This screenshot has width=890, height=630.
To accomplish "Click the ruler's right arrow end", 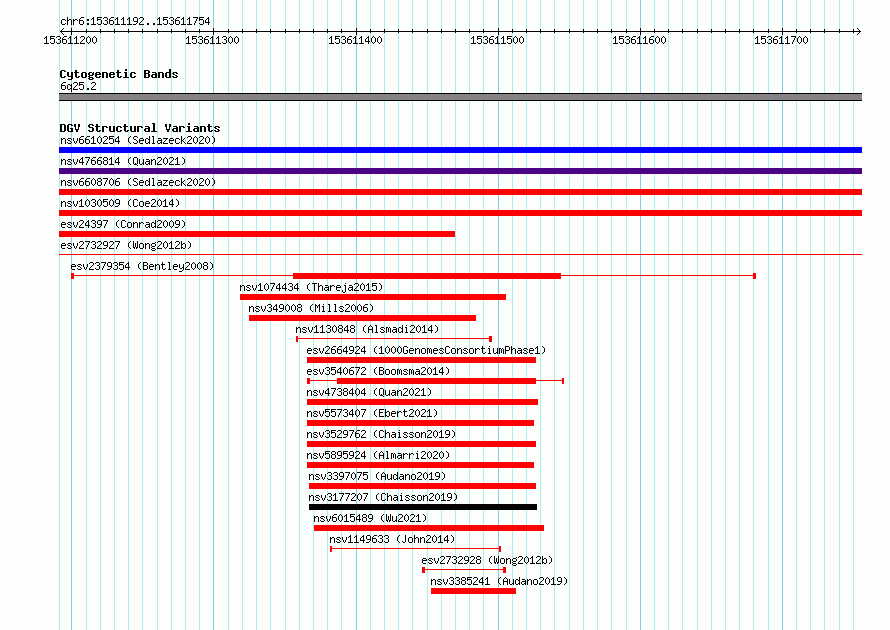I will tap(858, 31).
